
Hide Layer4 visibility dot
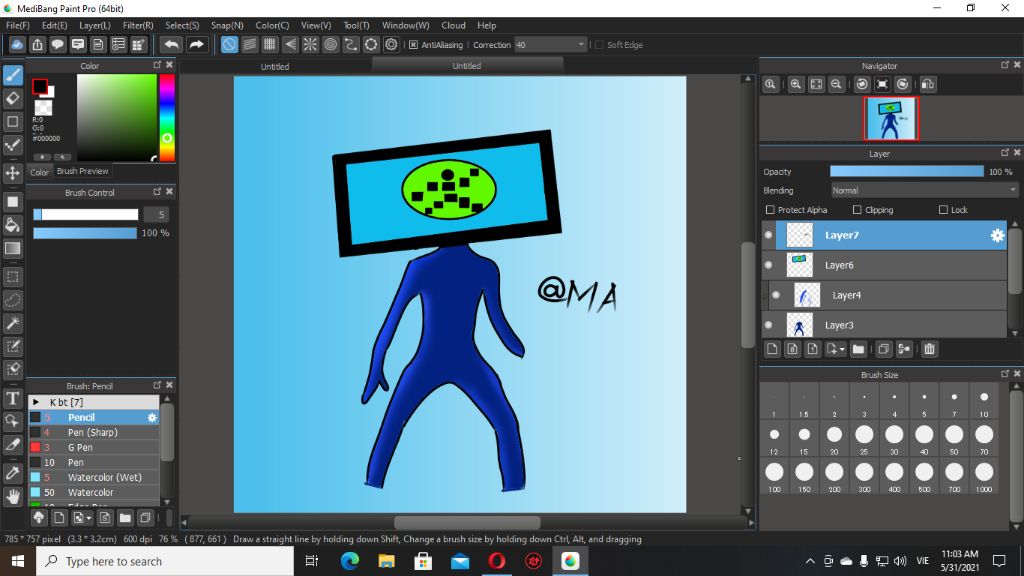coord(776,295)
